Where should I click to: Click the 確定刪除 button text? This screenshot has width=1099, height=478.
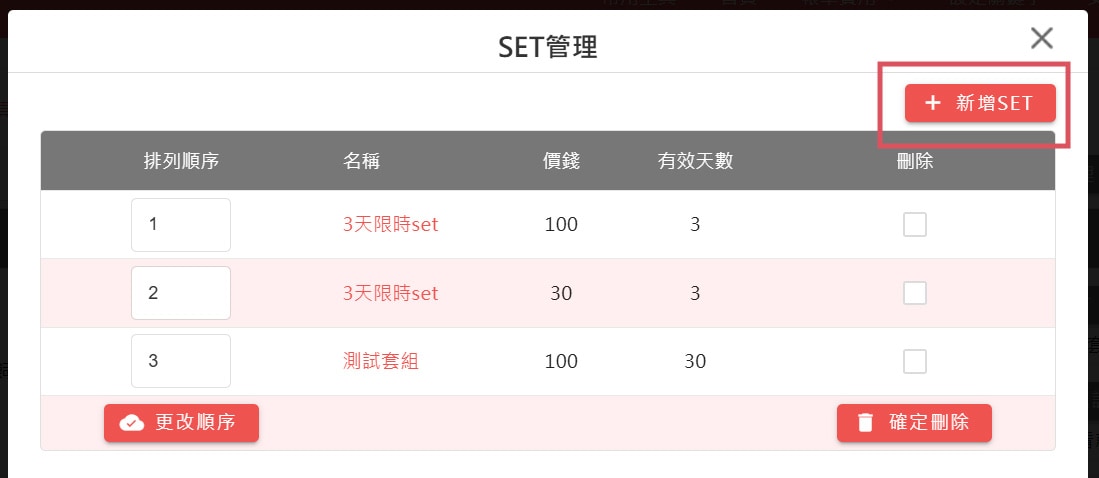click(929, 423)
